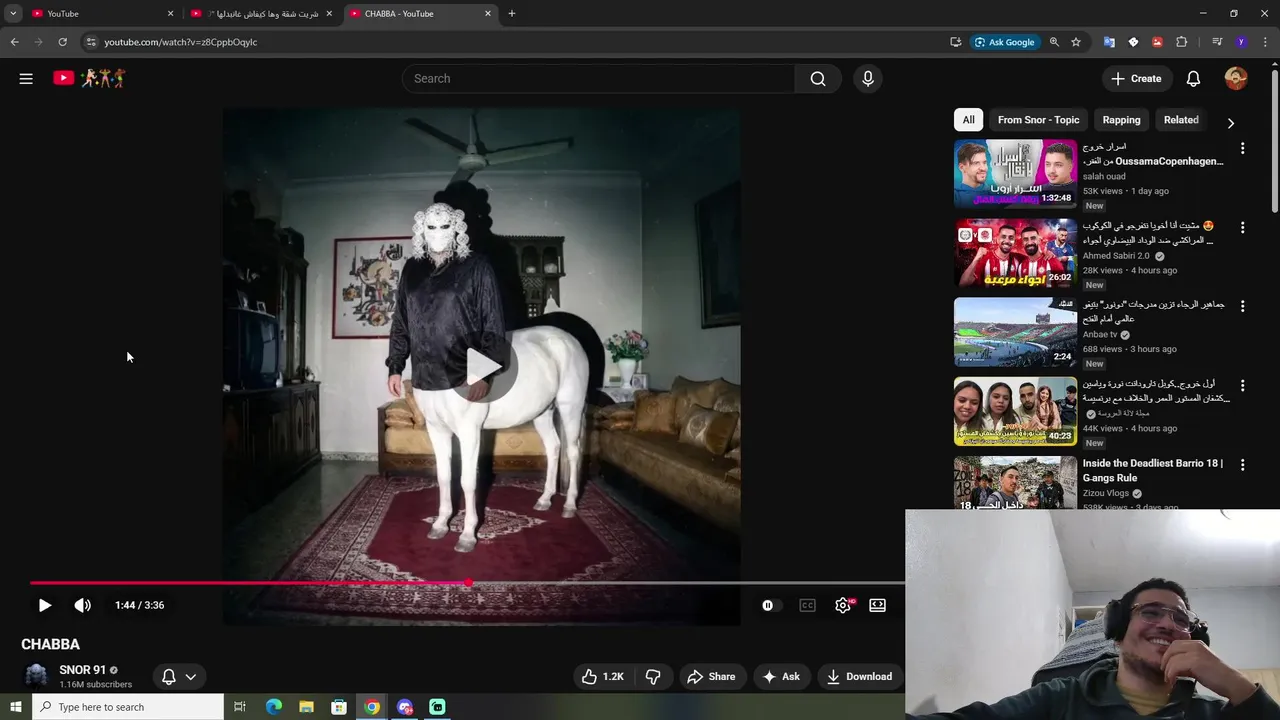Image resolution: width=1280 pixels, height=720 pixels.
Task: Click the search magnifier button
Action: [818, 79]
